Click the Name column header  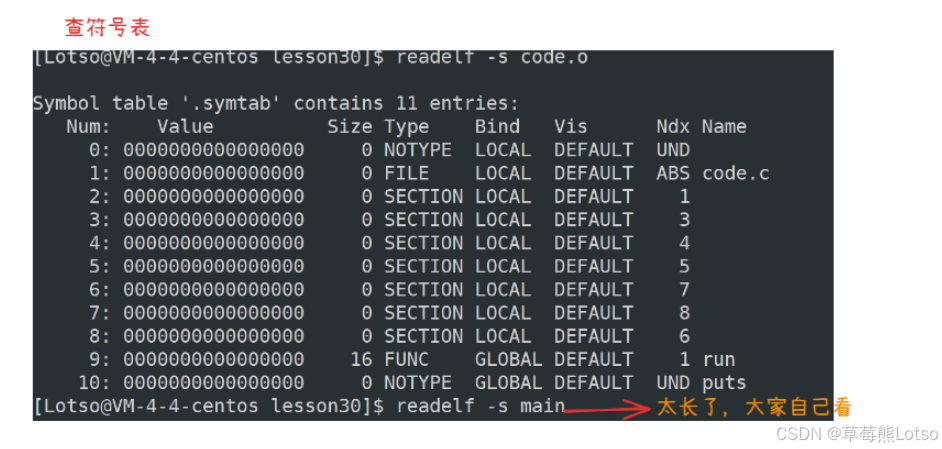pos(724,127)
